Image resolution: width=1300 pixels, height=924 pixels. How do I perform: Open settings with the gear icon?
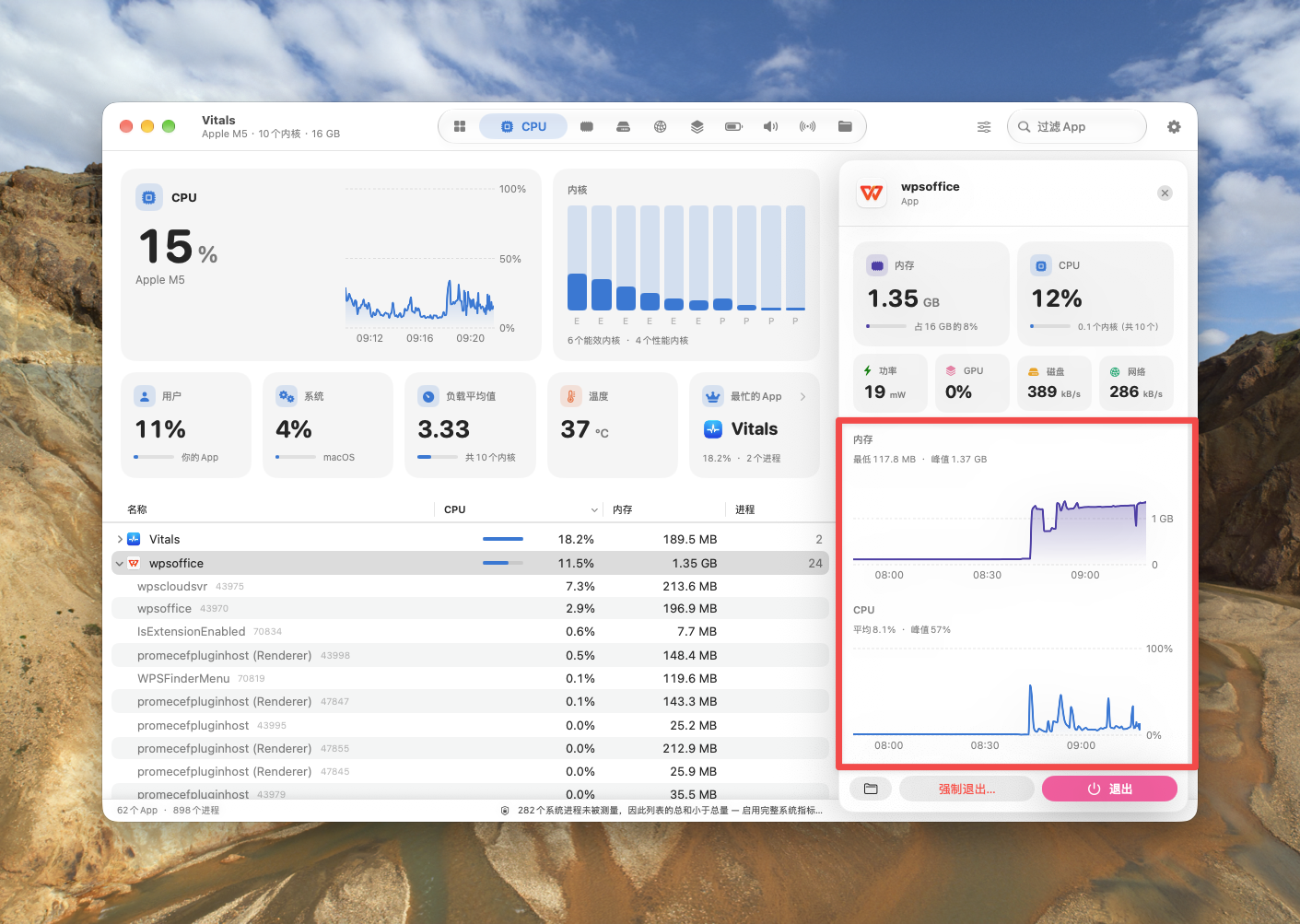tap(1174, 126)
